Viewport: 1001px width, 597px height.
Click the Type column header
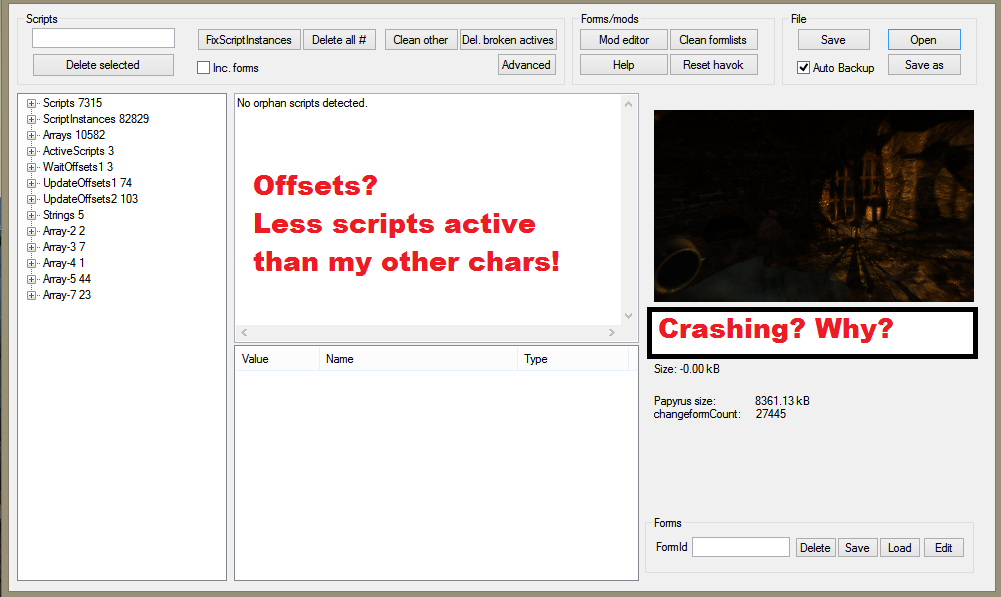[x=573, y=359]
